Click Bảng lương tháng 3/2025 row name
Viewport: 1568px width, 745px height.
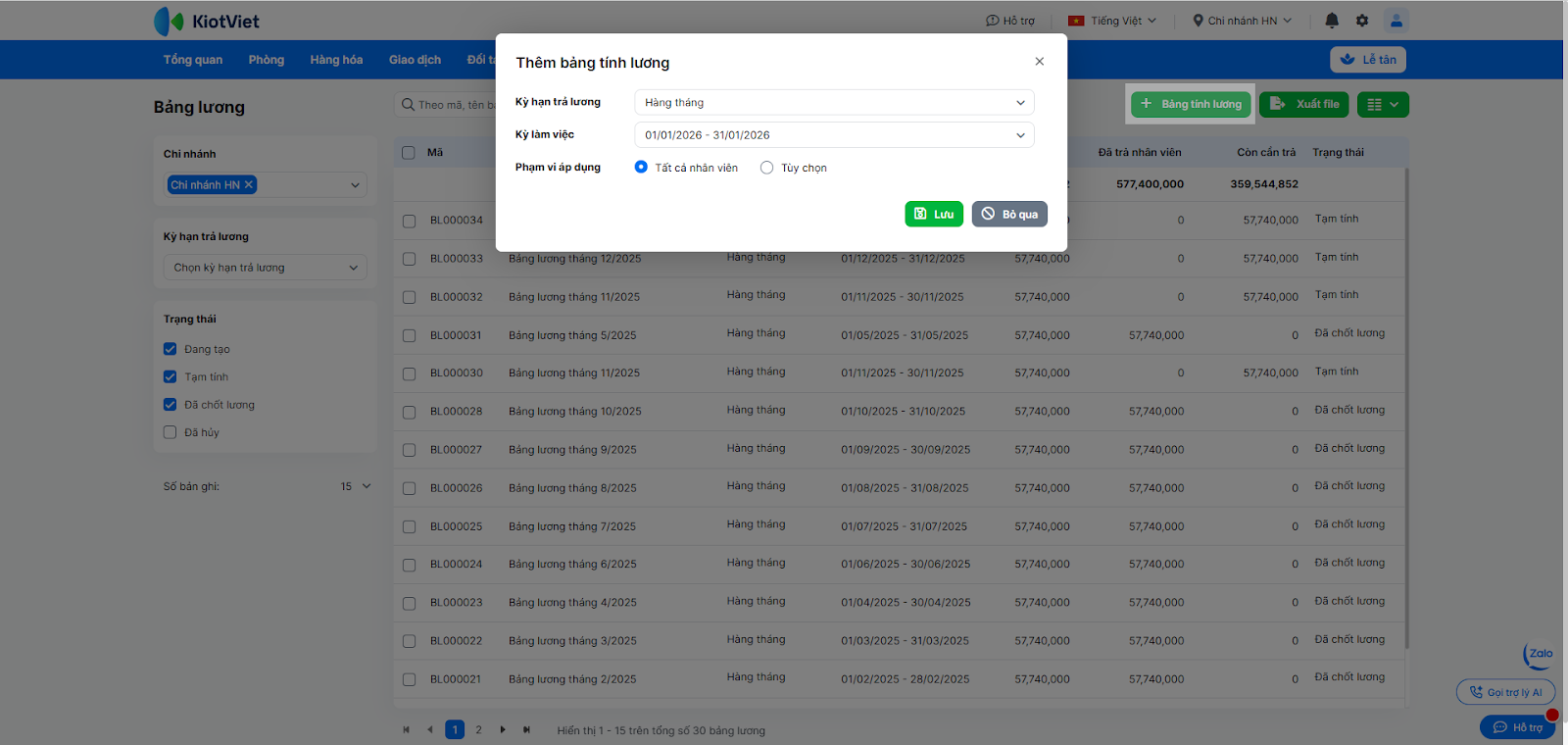click(572, 641)
